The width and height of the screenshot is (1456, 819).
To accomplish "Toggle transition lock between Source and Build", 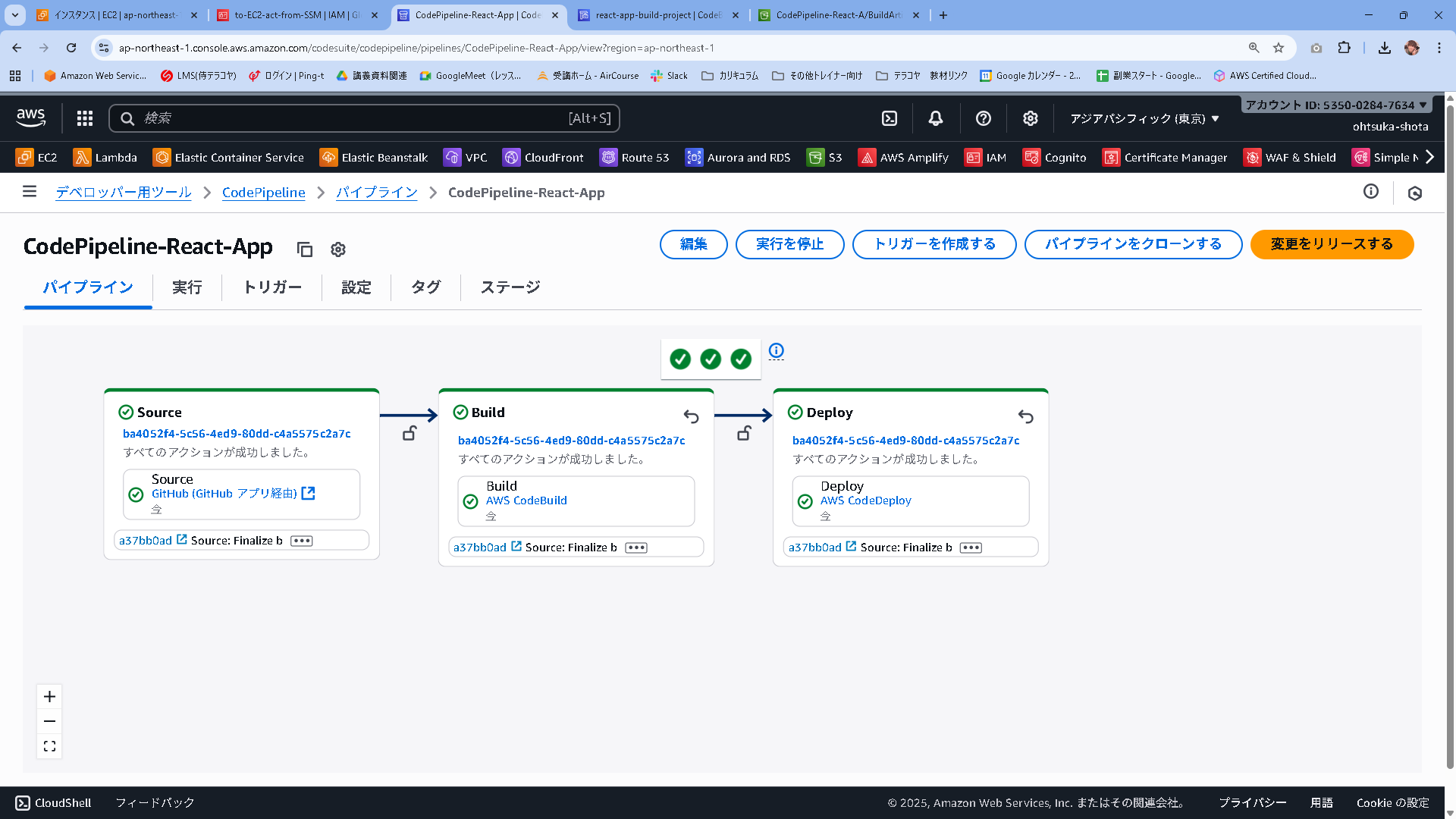I will 409,433.
